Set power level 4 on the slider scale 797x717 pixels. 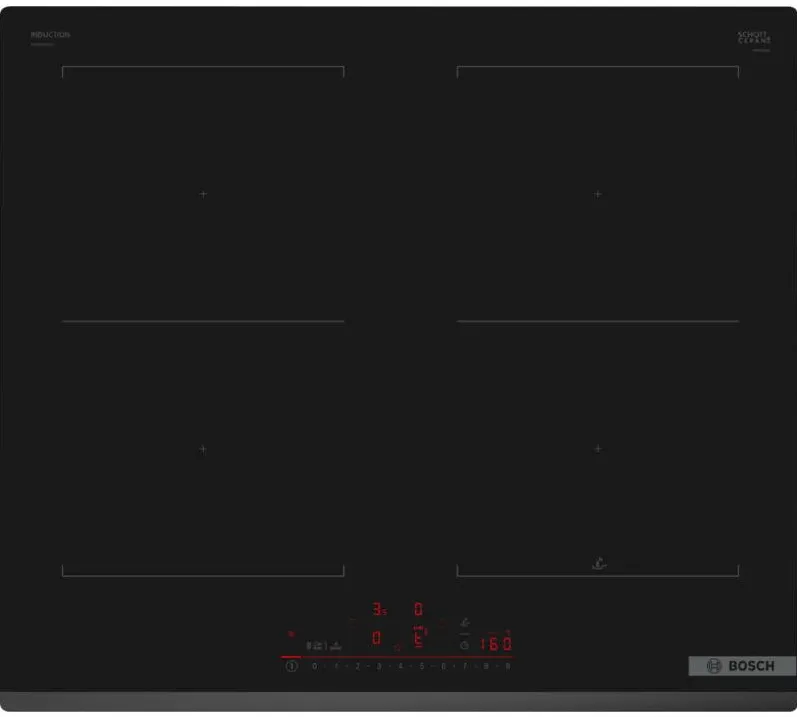(401, 666)
